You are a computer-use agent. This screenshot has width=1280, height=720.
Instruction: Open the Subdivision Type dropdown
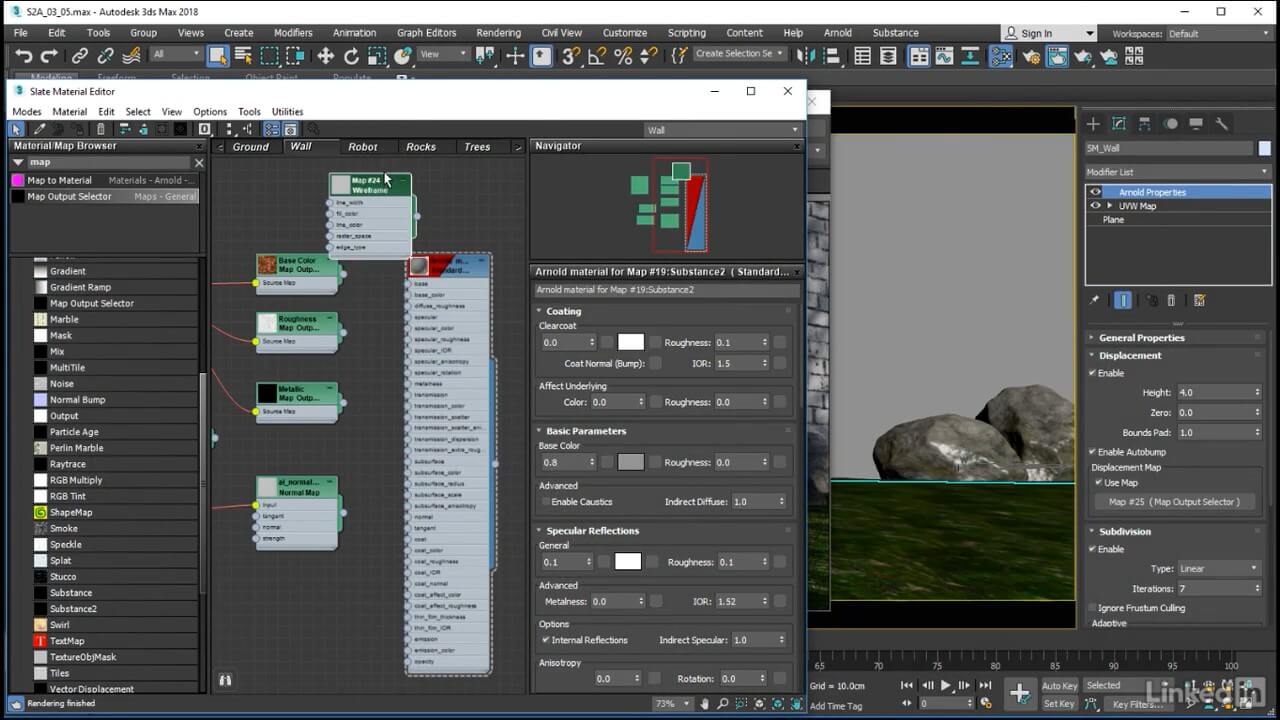(x=1217, y=569)
